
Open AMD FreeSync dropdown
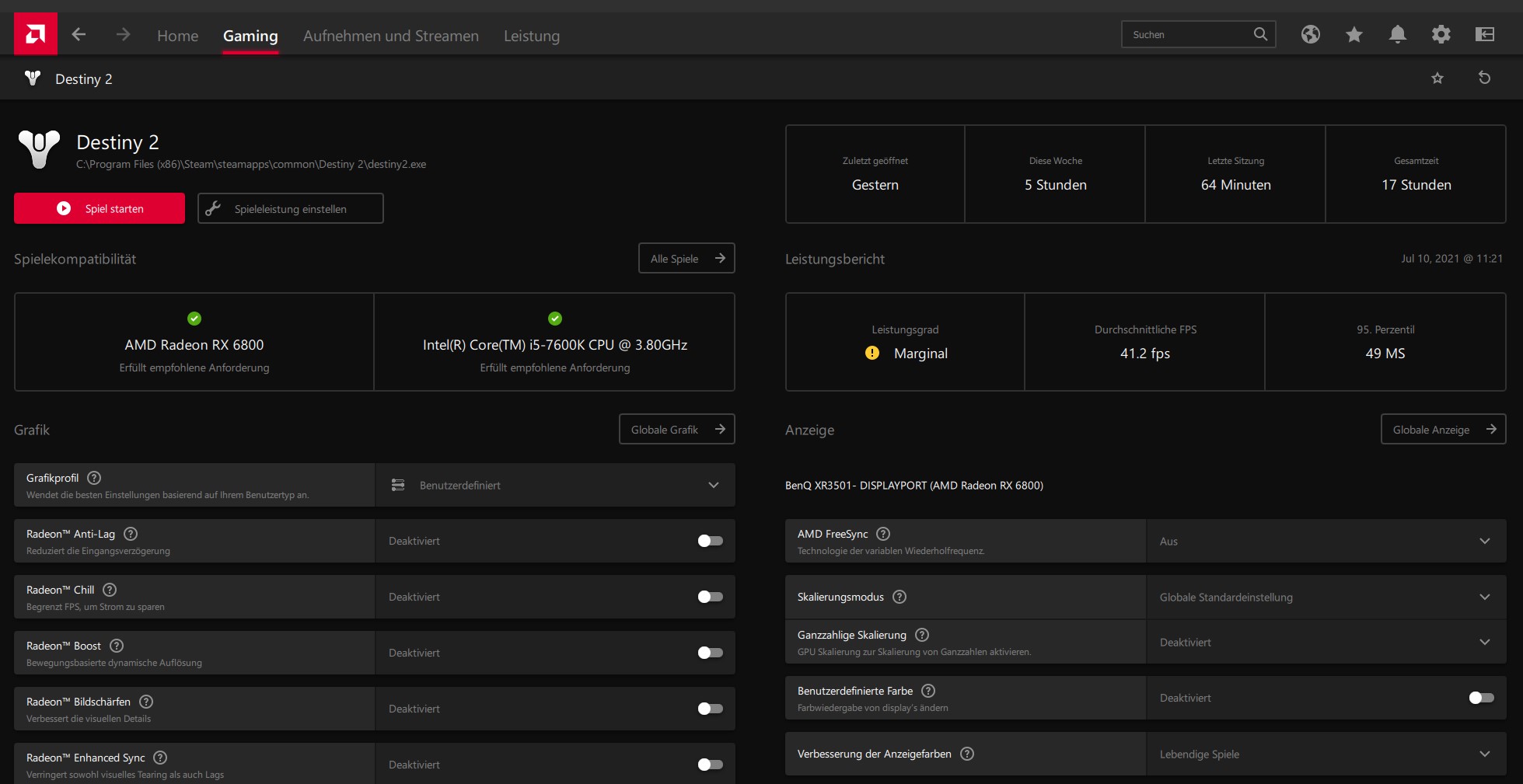tap(1326, 541)
